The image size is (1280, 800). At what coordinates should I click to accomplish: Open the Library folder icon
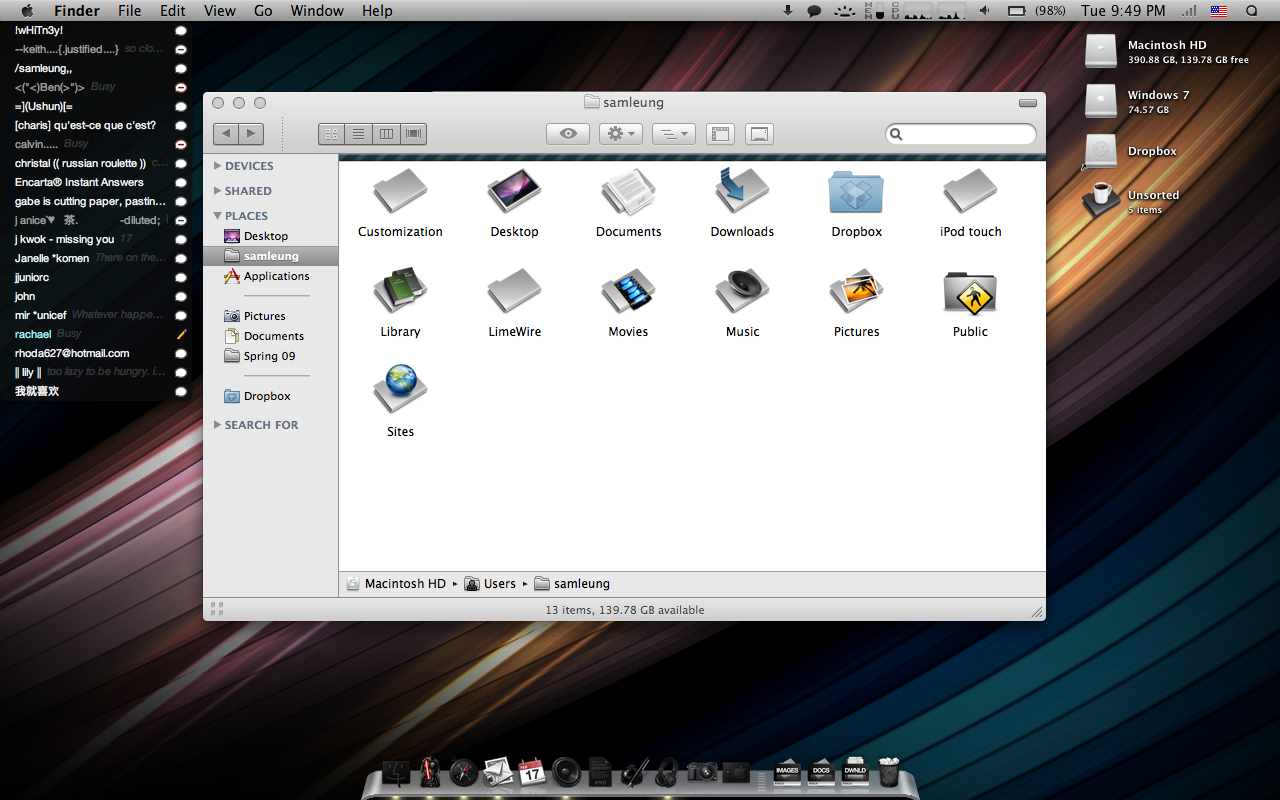coord(400,292)
